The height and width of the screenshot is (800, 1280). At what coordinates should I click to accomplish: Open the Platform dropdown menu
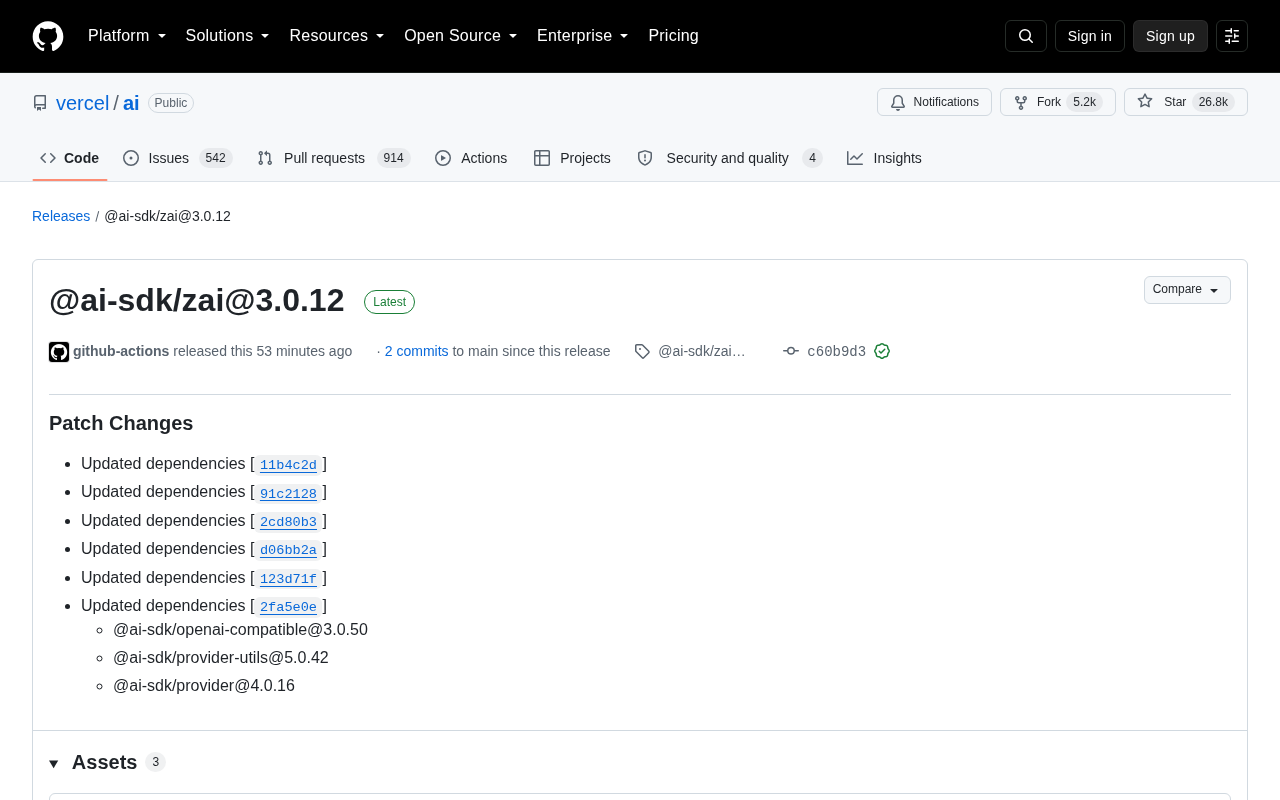coord(127,36)
